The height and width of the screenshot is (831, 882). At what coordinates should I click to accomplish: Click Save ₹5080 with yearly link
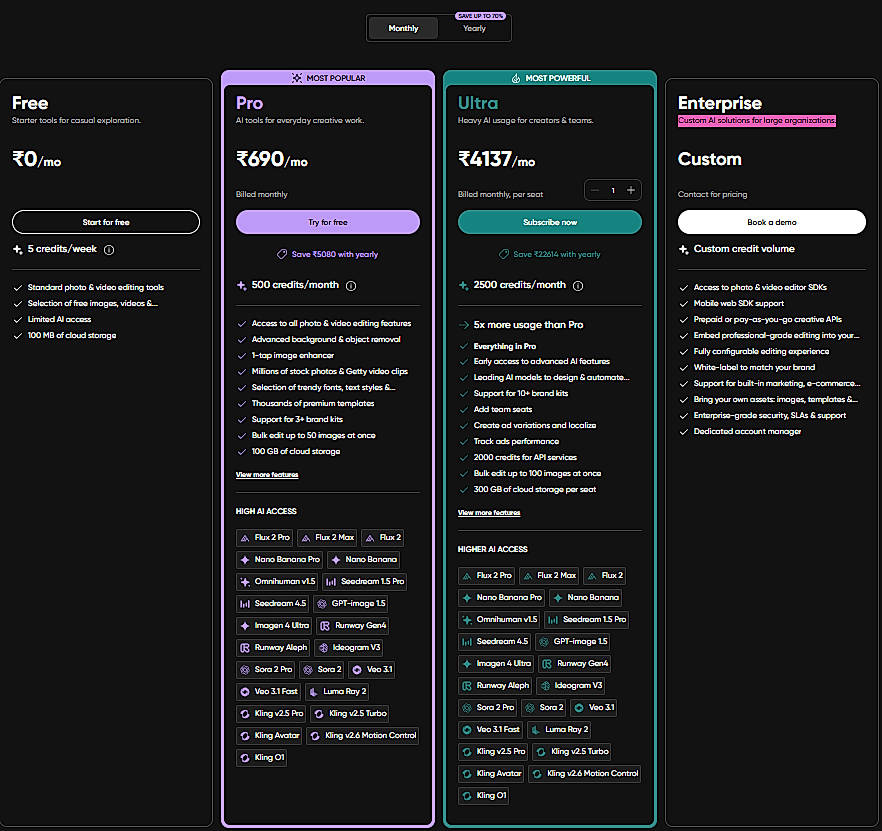coord(328,254)
